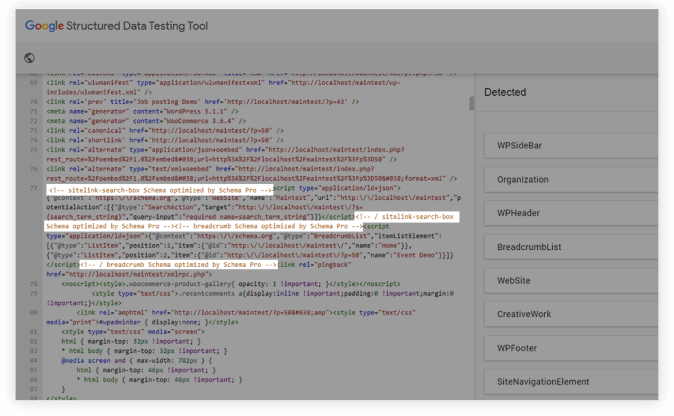The width and height of the screenshot is (674, 416).
Task: Click the 'Job posting Demo' prev link line
Action: pyautogui.click(x=202, y=102)
